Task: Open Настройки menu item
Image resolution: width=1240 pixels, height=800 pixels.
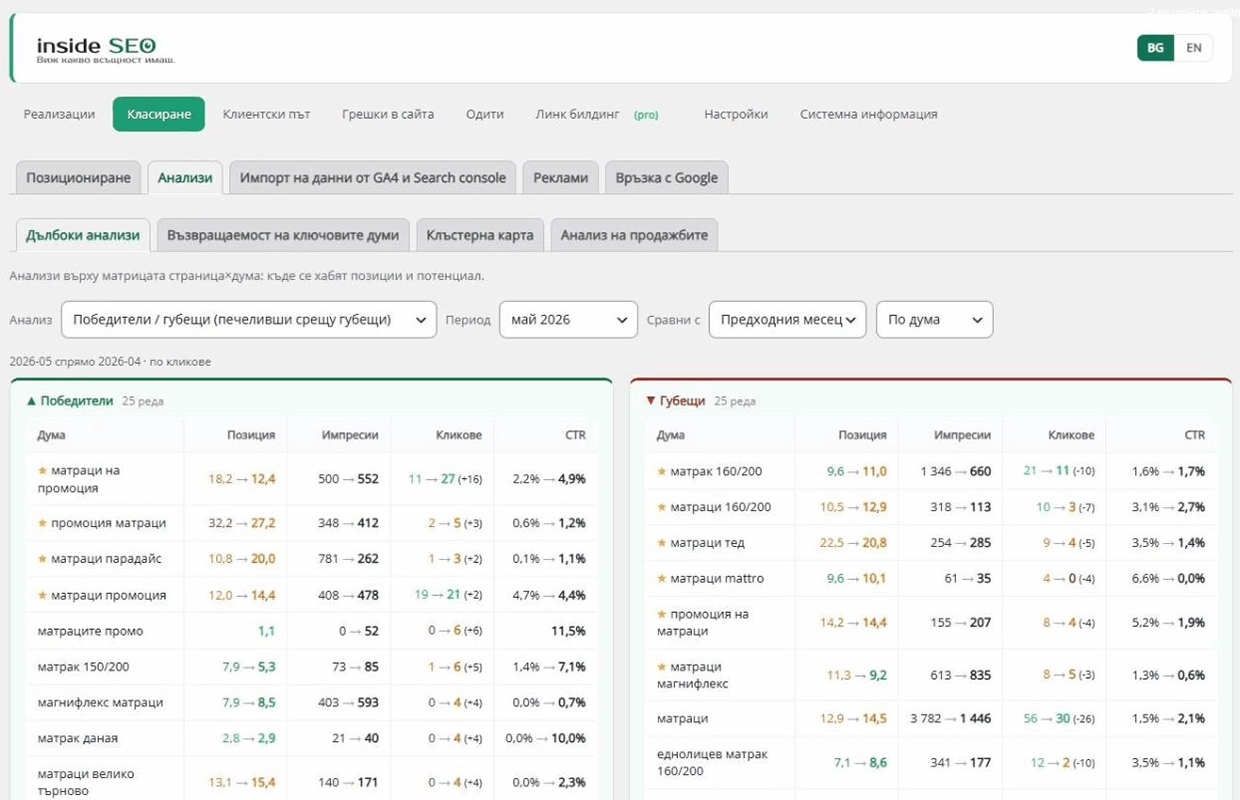Action: pos(736,114)
